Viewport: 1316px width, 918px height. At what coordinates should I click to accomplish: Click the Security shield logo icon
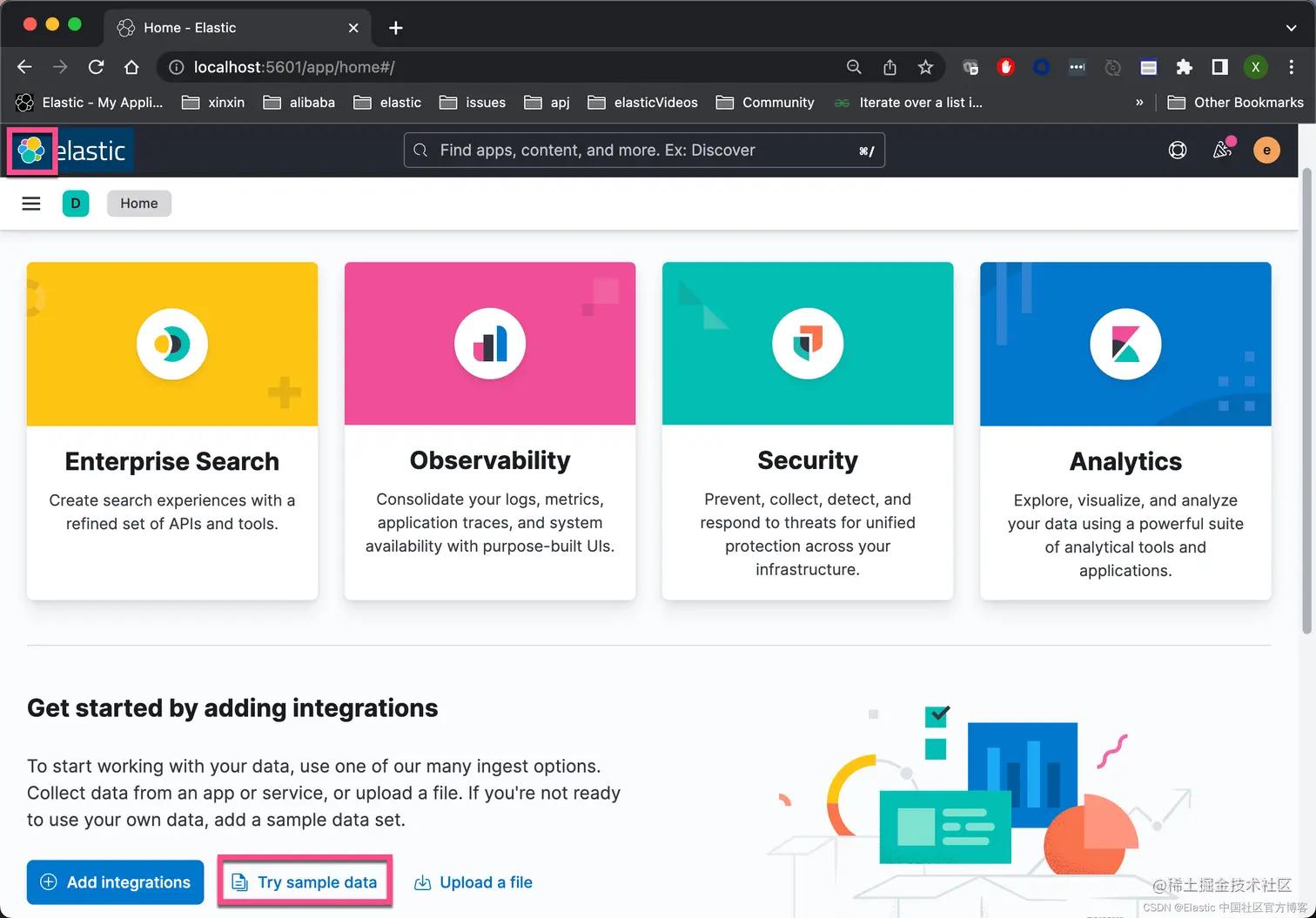click(x=808, y=345)
